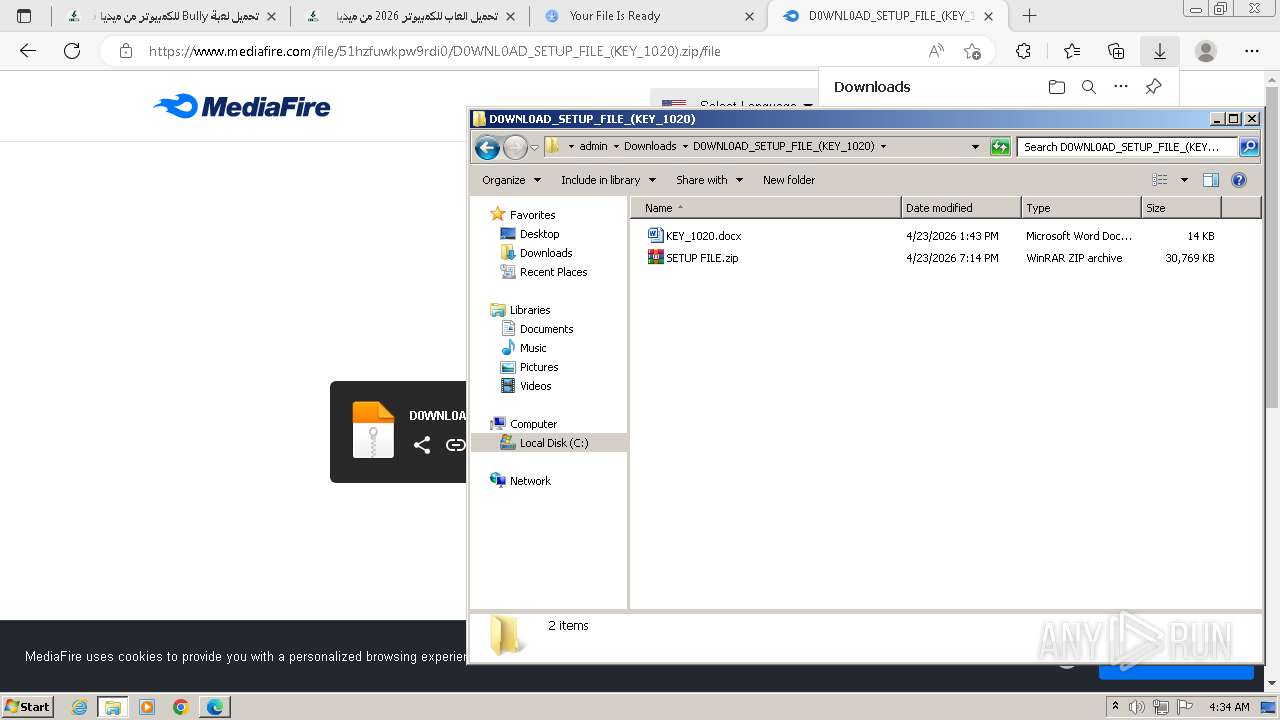Open the Windows Start menu
The width and height of the screenshot is (1280, 720).
pos(27,706)
